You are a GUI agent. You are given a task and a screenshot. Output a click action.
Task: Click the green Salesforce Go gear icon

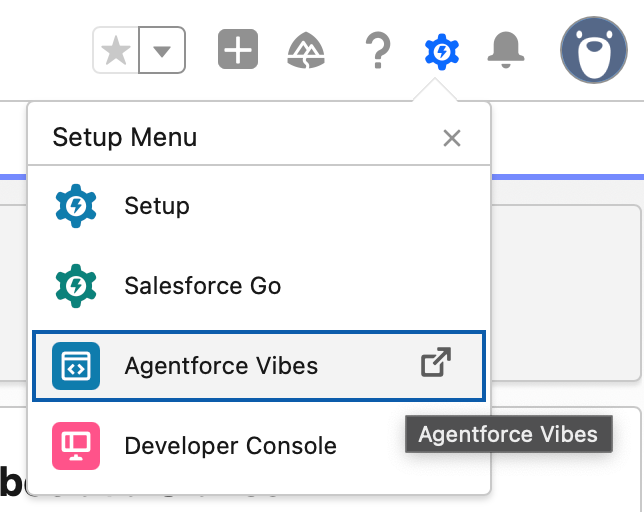pyautogui.click(x=76, y=286)
